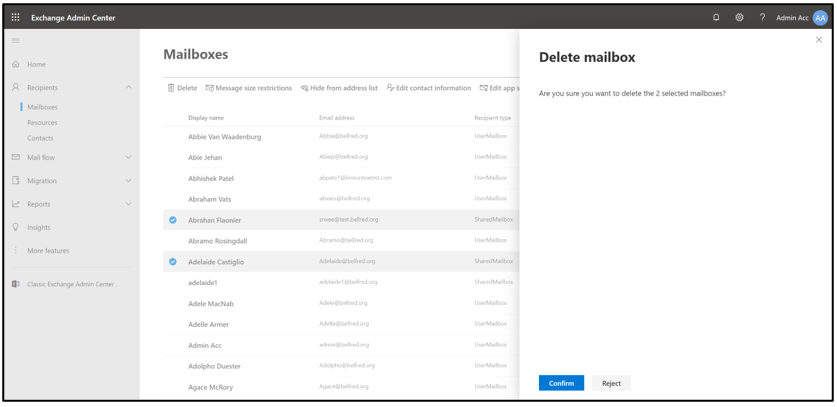The width and height of the screenshot is (837, 407).
Task: Click the Edit app settings icon
Action: click(484, 88)
